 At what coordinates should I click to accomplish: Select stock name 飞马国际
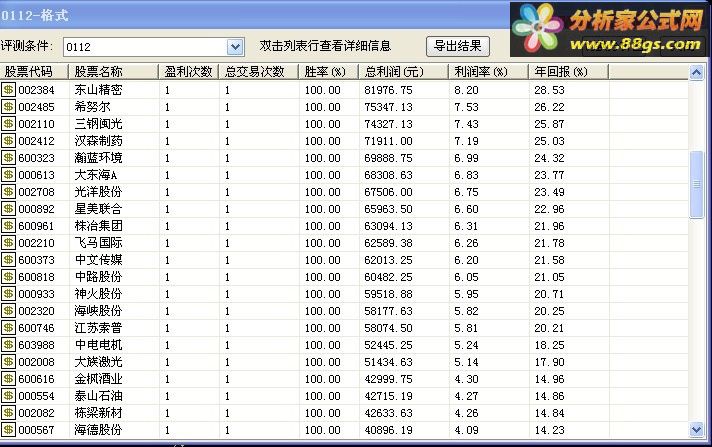pos(99,243)
